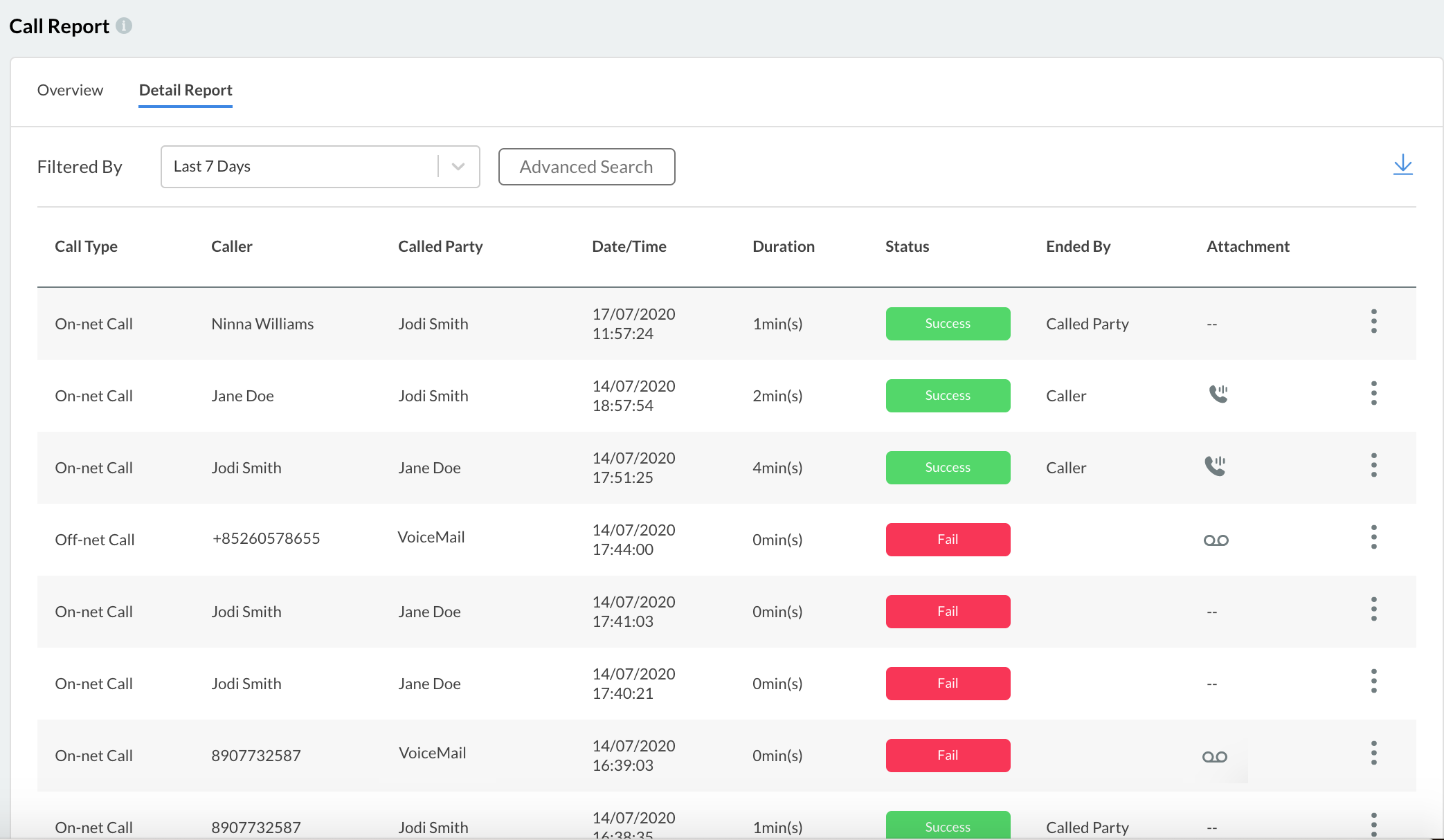The width and height of the screenshot is (1444, 840).
Task: Click the 2min(s) duration cell
Action: coord(777,396)
